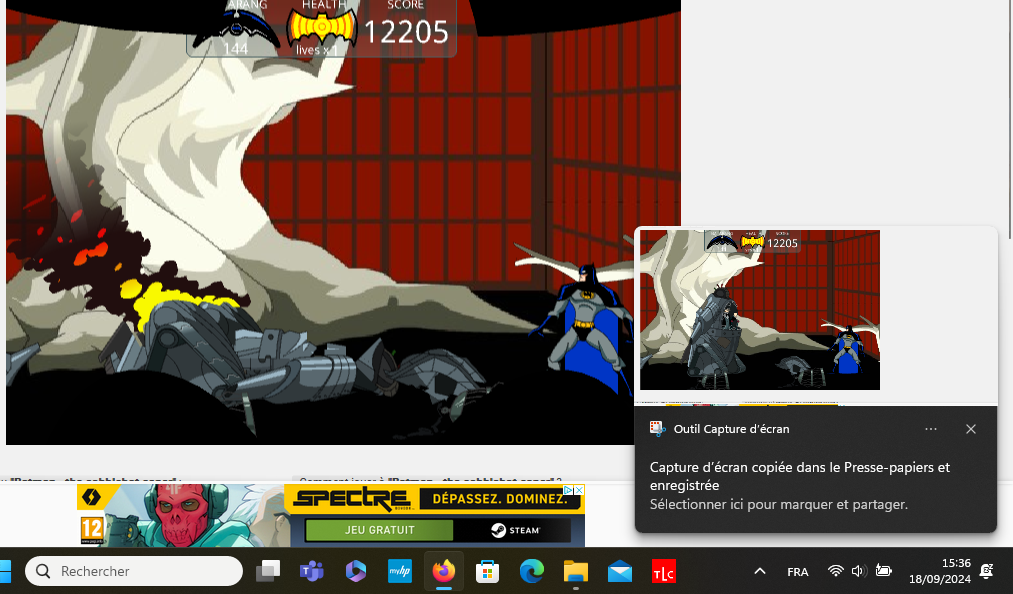The image size is (1013, 594).
Task: Open the Microsoft 365 Copilot taskbar icon
Action: [x=355, y=571]
